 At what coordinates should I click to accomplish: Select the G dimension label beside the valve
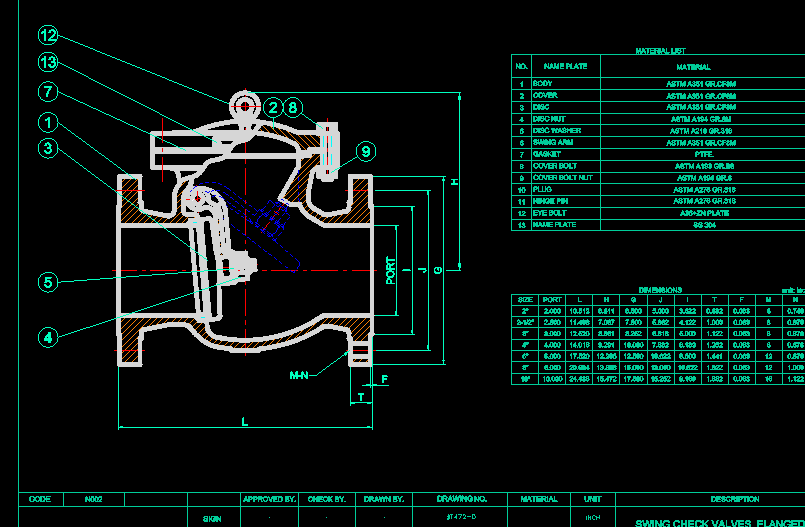coord(438,270)
